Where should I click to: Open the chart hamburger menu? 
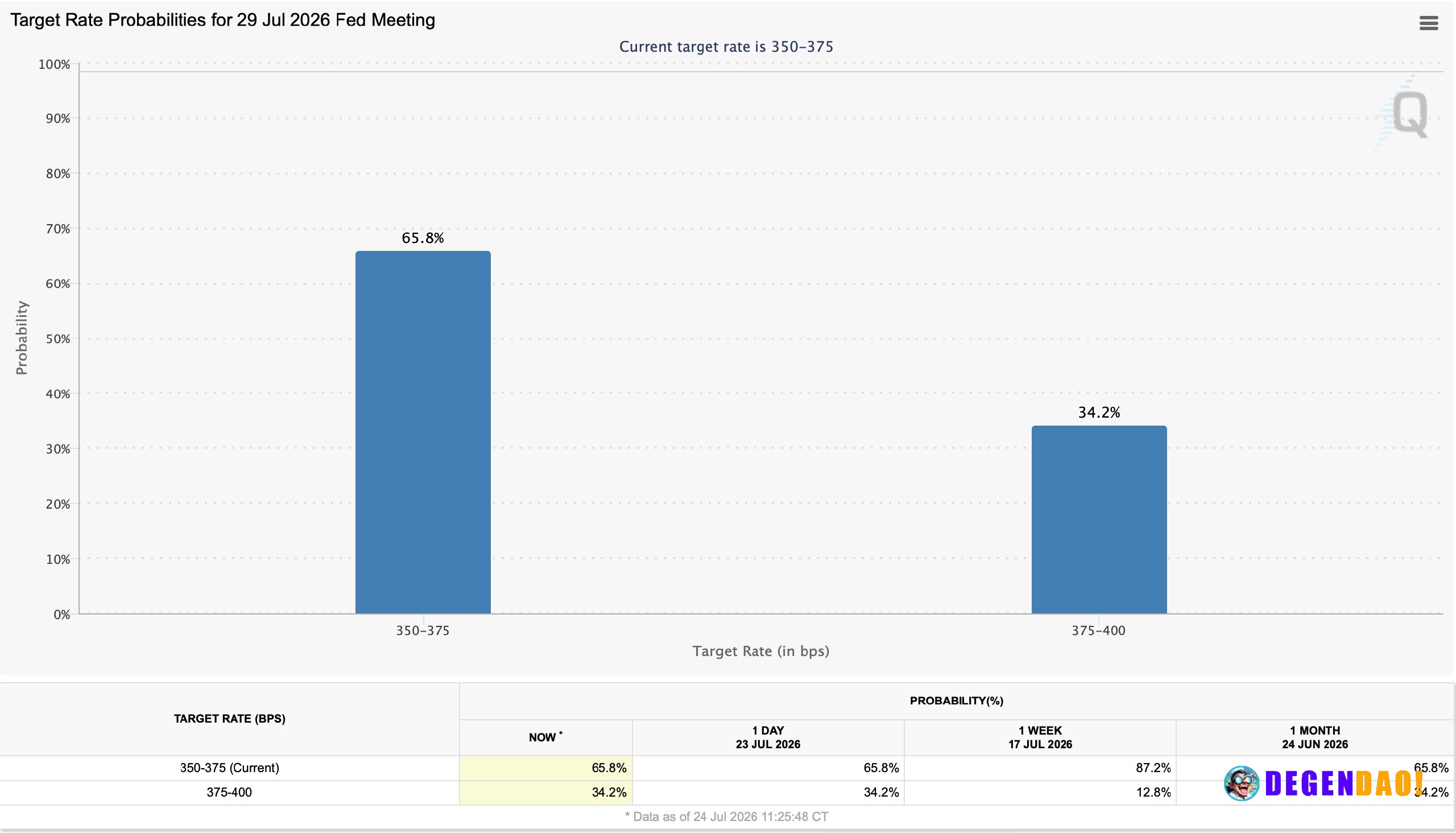point(1428,23)
